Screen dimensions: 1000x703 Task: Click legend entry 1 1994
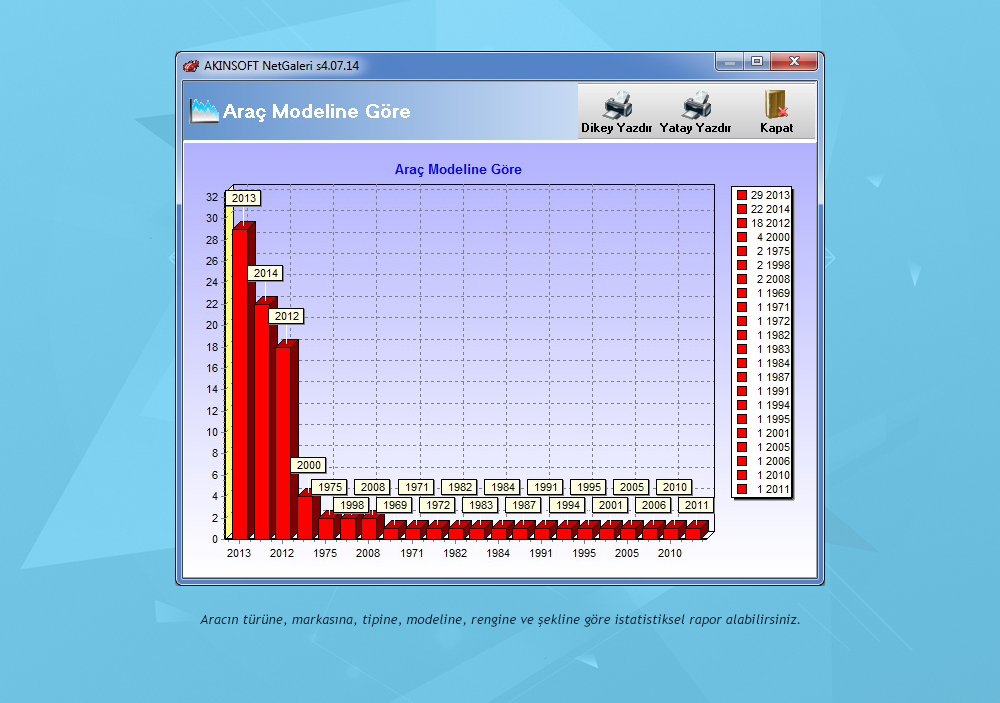coord(763,405)
